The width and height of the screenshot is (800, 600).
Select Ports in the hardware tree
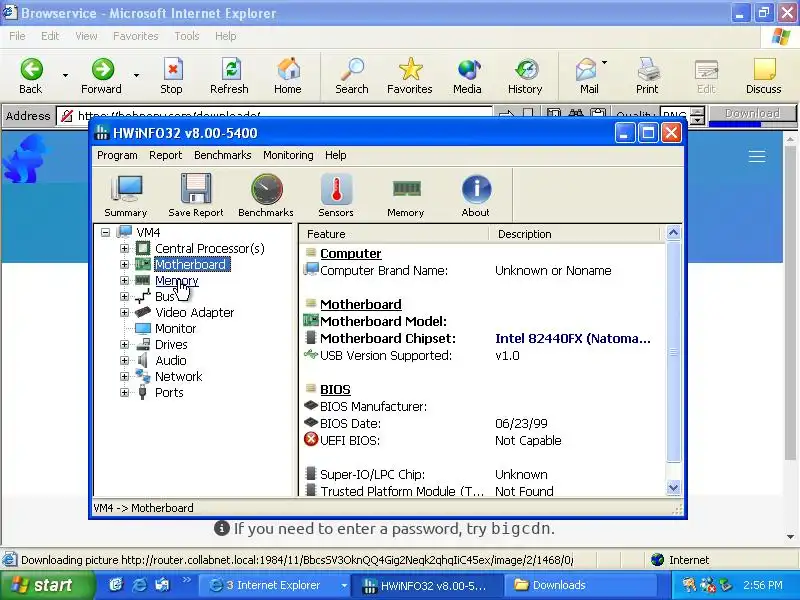[169, 392]
